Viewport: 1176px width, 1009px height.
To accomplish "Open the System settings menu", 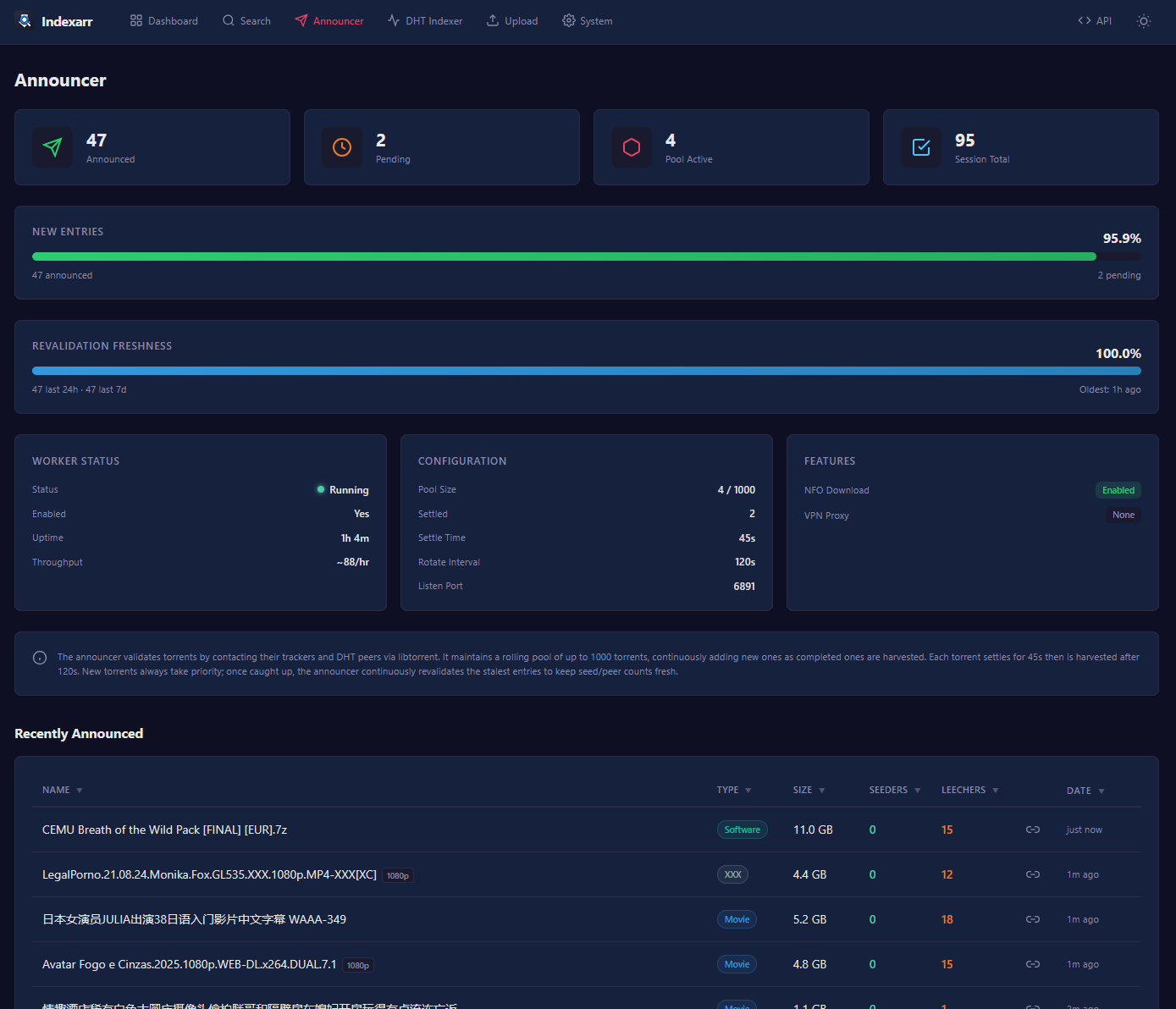I will (587, 21).
